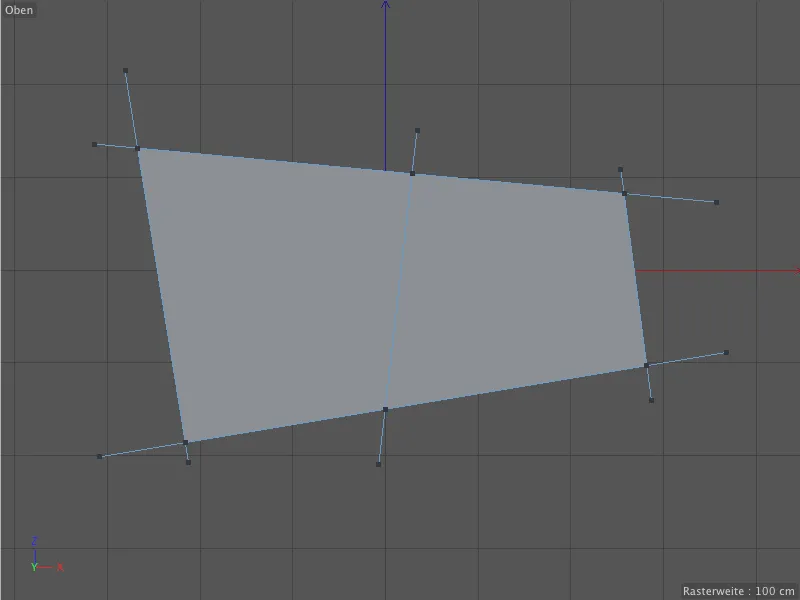This screenshot has width=800, height=600.
Task: Click the Z label on the axis gizmo
Action: pyautogui.click(x=36, y=540)
